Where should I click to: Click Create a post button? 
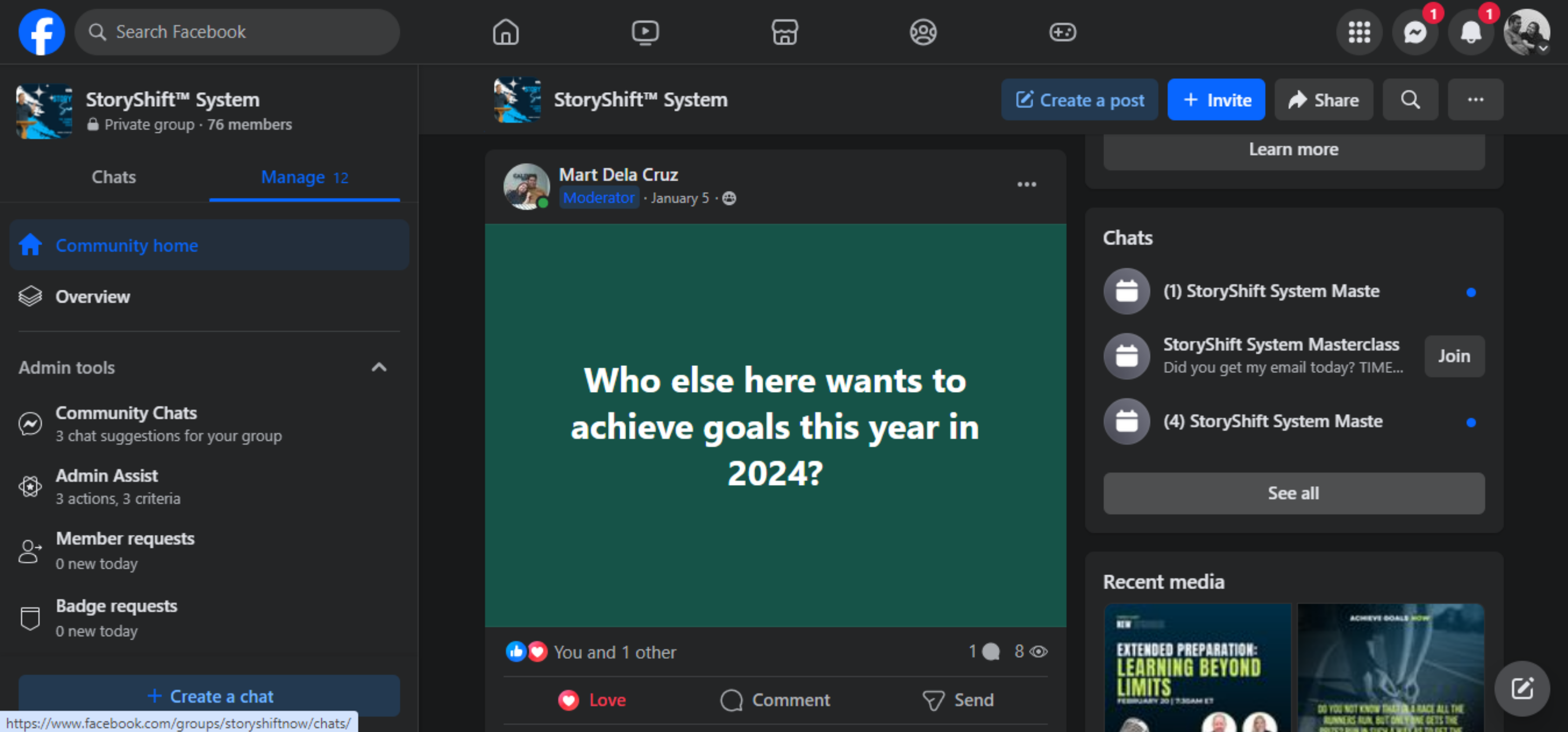(x=1079, y=99)
